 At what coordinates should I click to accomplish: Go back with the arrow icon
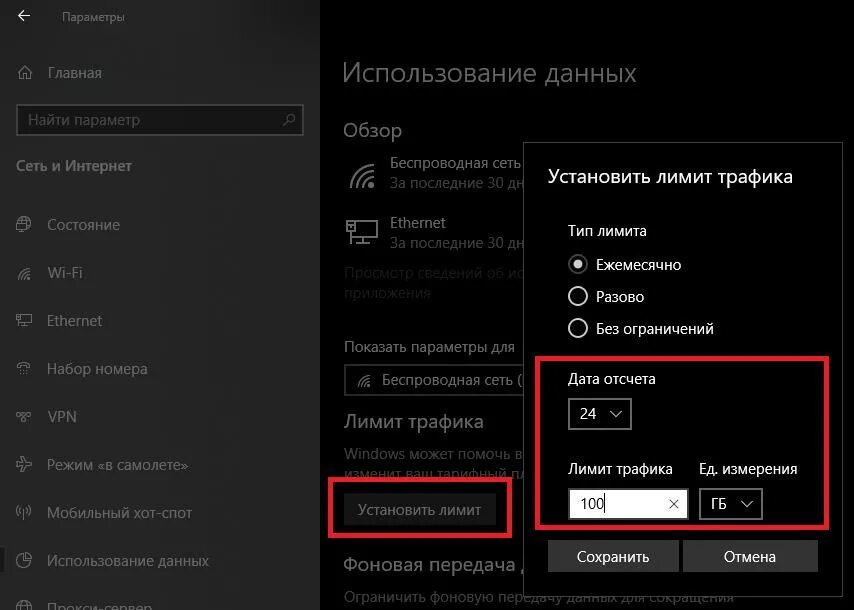click(24, 16)
